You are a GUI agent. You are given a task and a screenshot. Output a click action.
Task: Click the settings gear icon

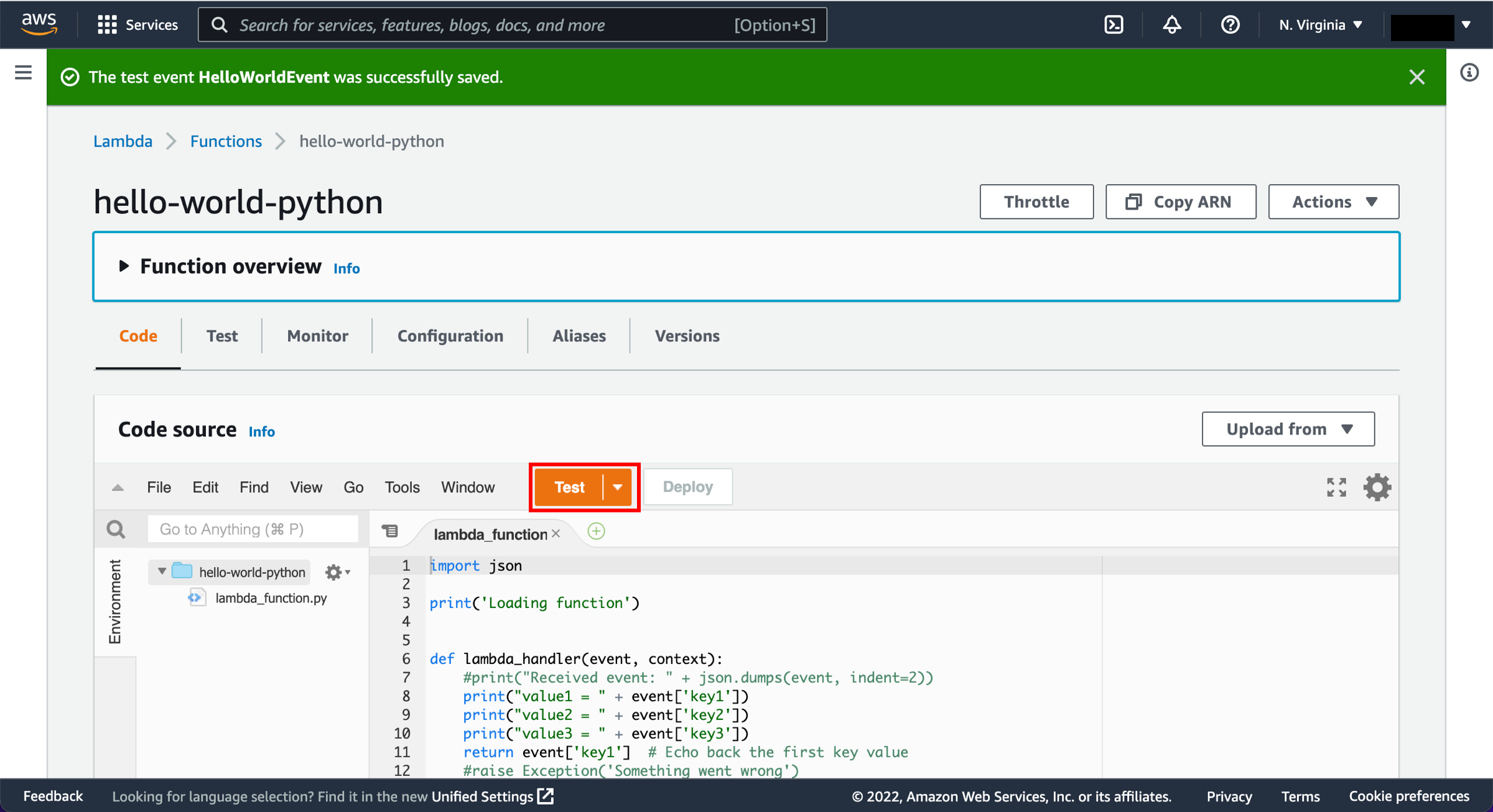[1378, 487]
